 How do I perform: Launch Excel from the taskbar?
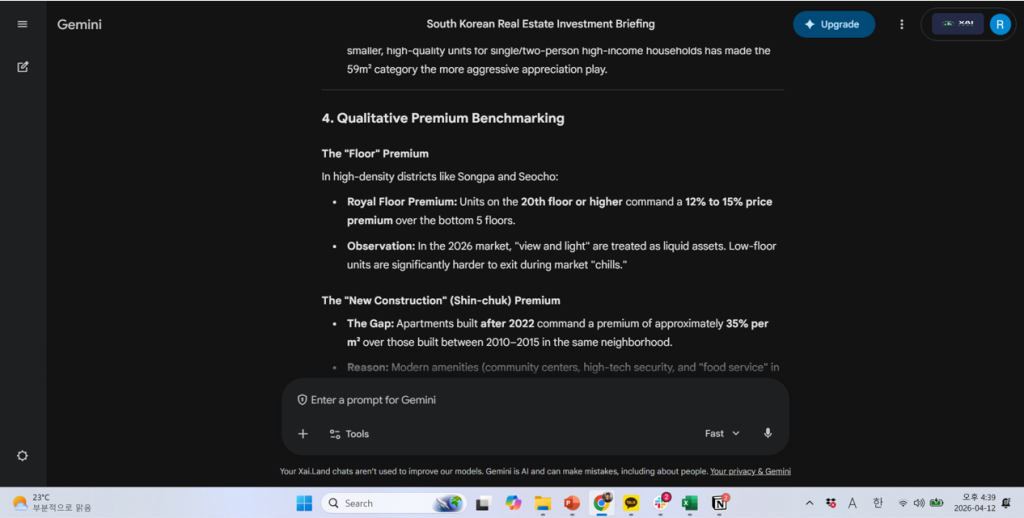tap(690, 503)
